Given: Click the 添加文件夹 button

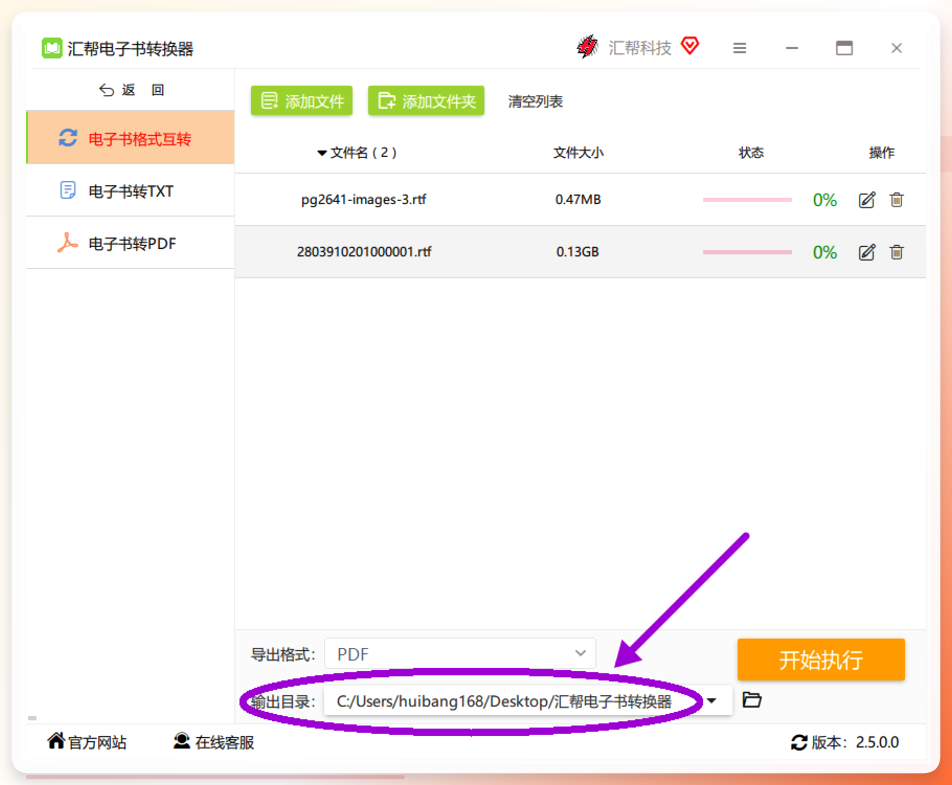Looking at the screenshot, I should [x=426, y=101].
